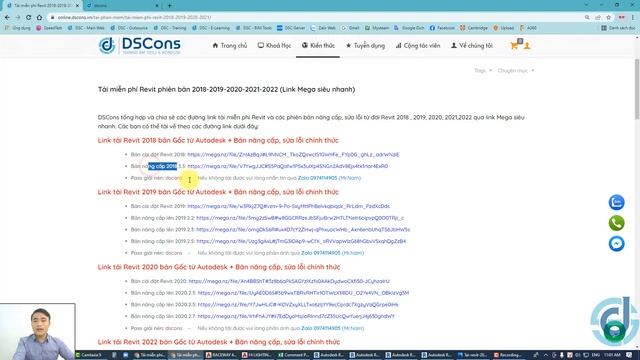
Task: Click Zalo 0974114905 link under Revit 2020
Action: coord(320,328)
